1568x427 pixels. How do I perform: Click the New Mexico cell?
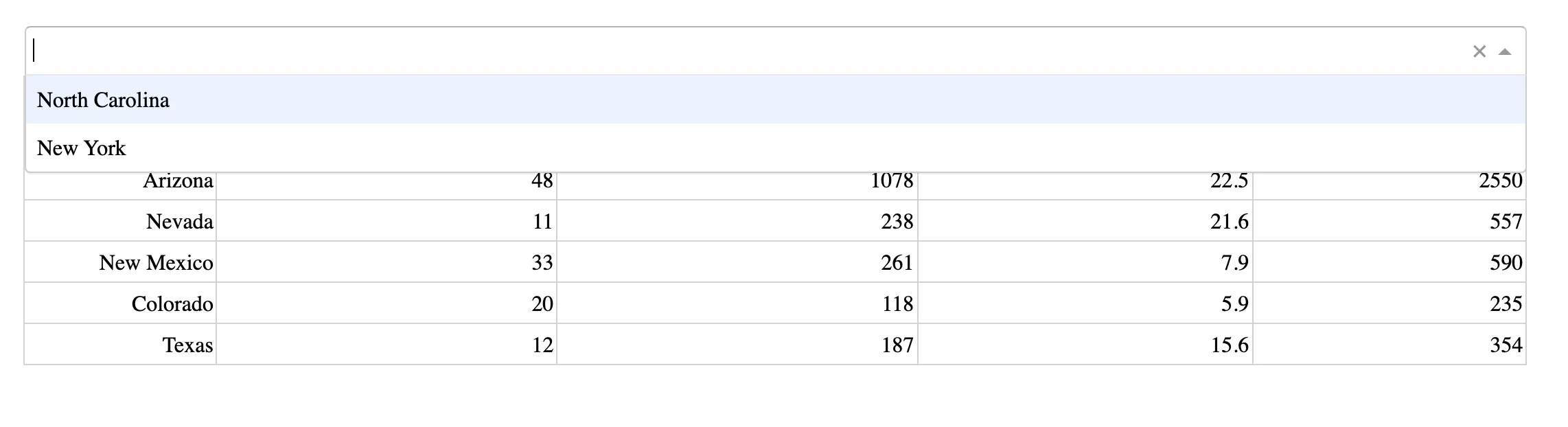155,262
